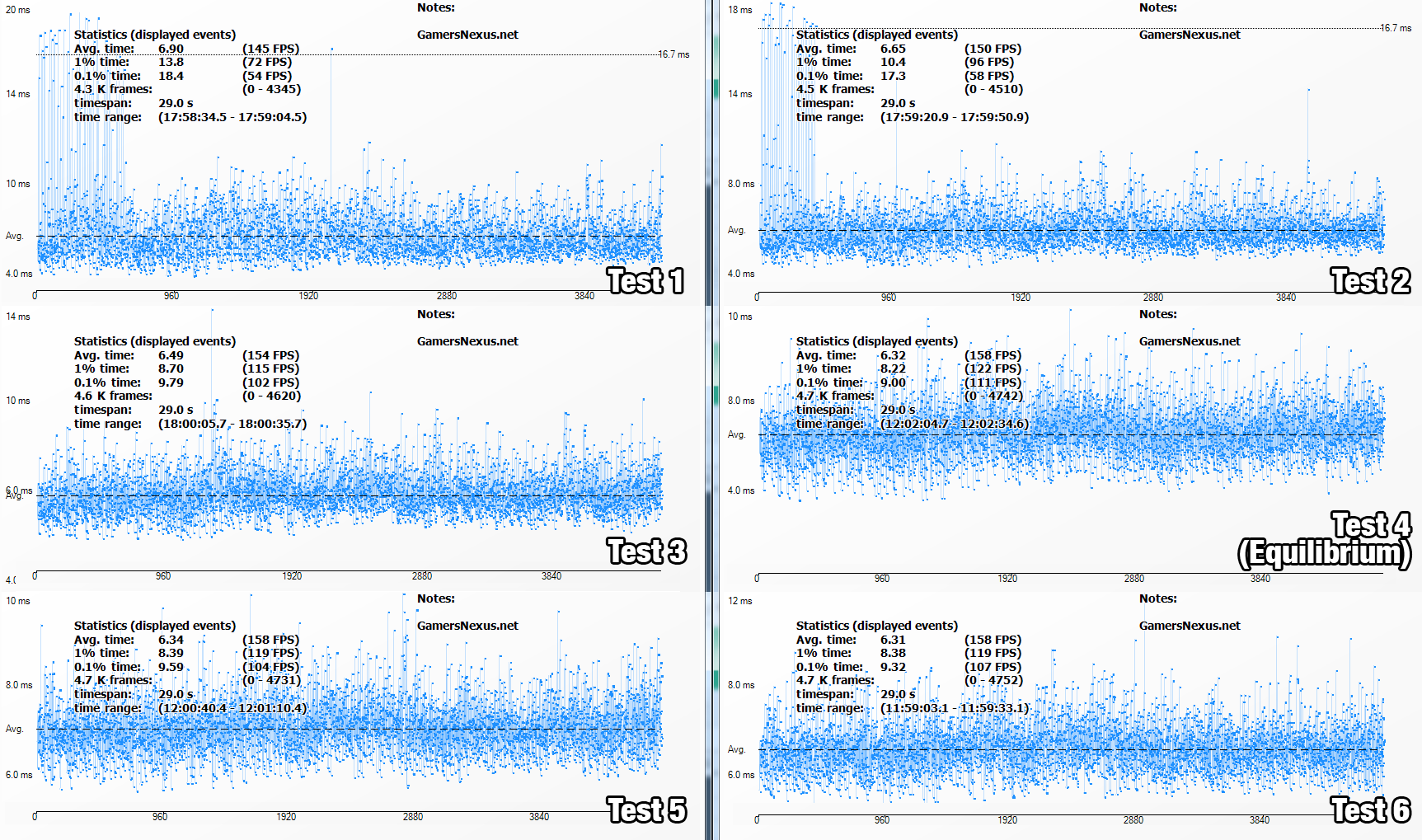Click the 16.7 ms threshold label in Test 1

point(673,54)
